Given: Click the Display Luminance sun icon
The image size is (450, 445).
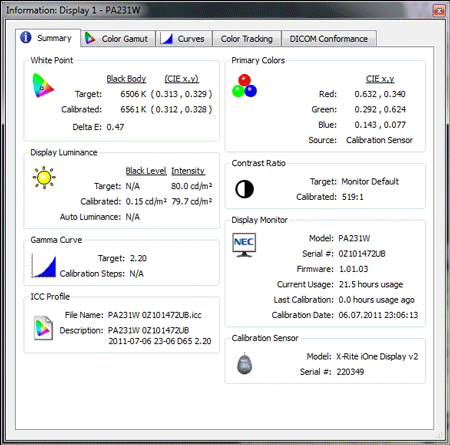Looking at the screenshot, I should click(44, 178).
